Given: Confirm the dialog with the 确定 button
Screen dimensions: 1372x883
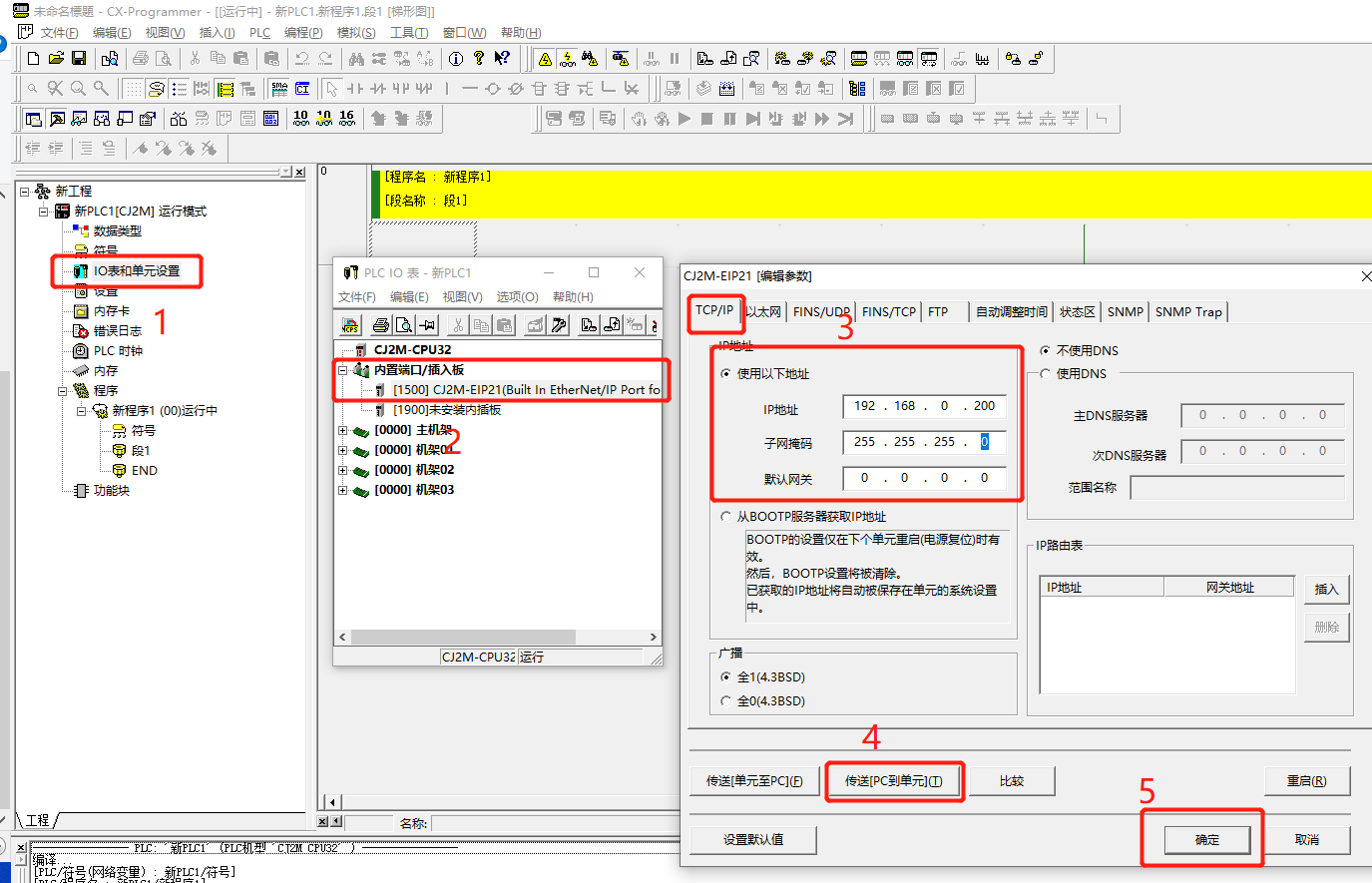Looking at the screenshot, I should 1207,840.
